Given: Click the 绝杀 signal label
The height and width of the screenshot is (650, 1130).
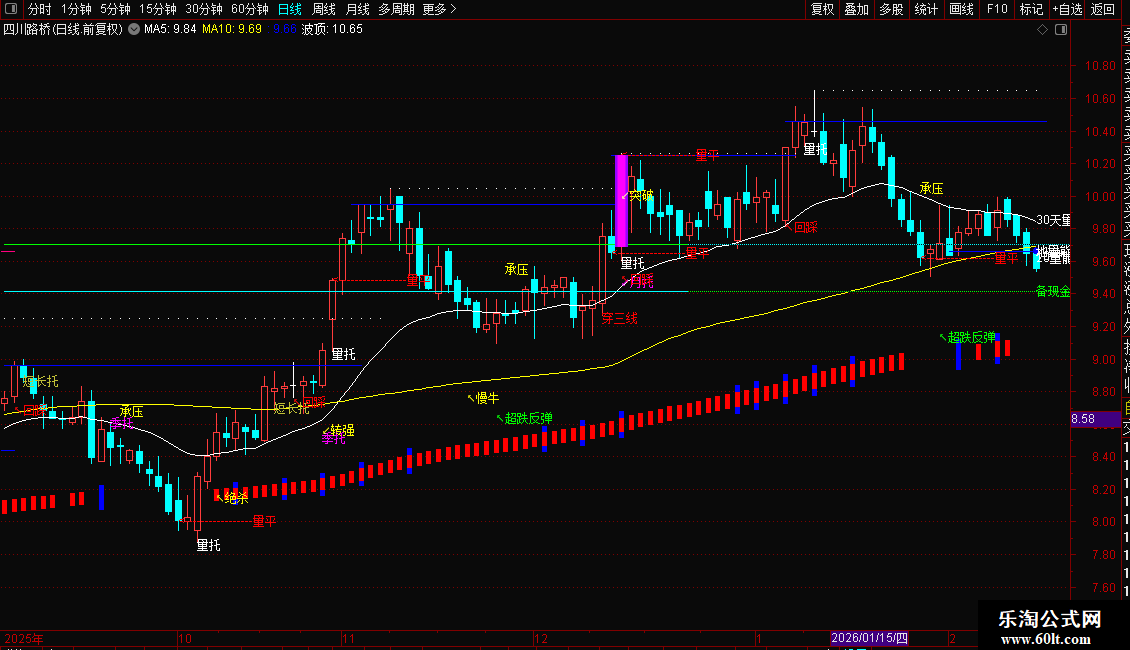Looking at the screenshot, I should pos(236,497).
